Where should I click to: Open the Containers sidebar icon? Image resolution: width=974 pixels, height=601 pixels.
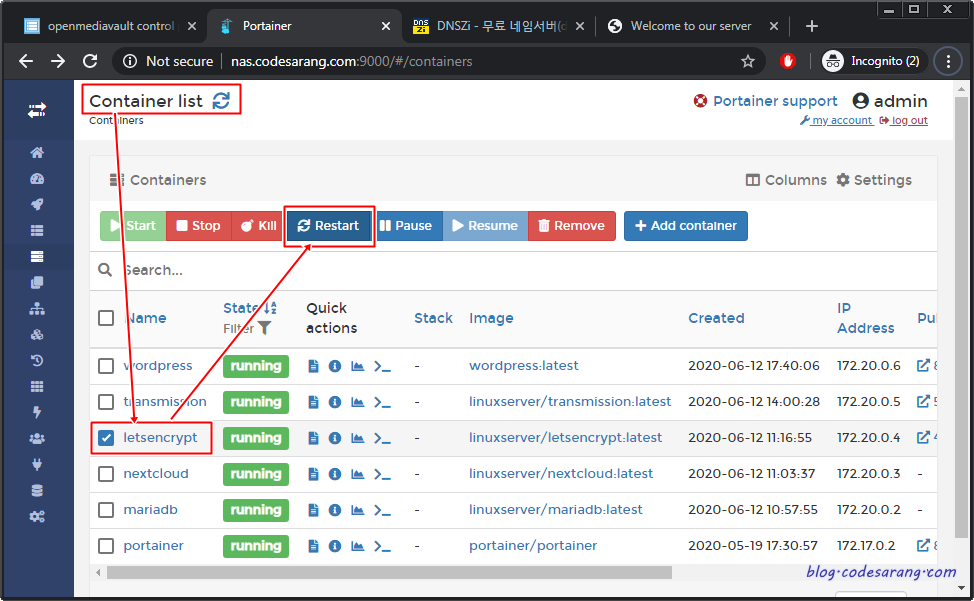click(x=37, y=256)
